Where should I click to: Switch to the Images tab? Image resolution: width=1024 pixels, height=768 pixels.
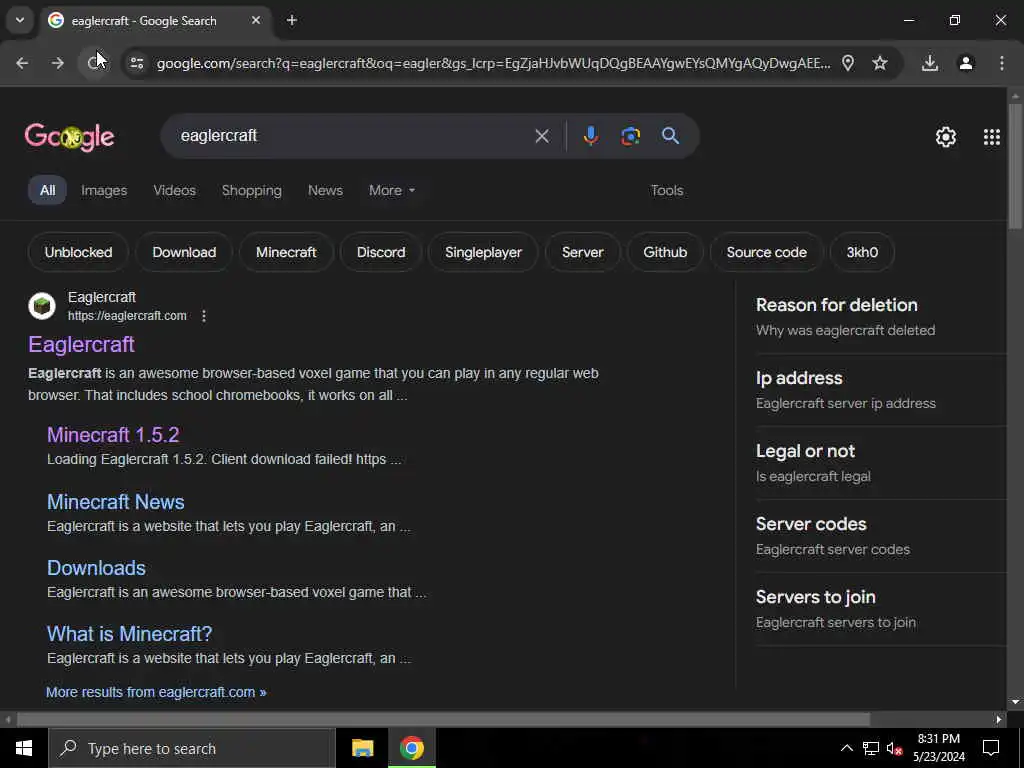pos(104,191)
